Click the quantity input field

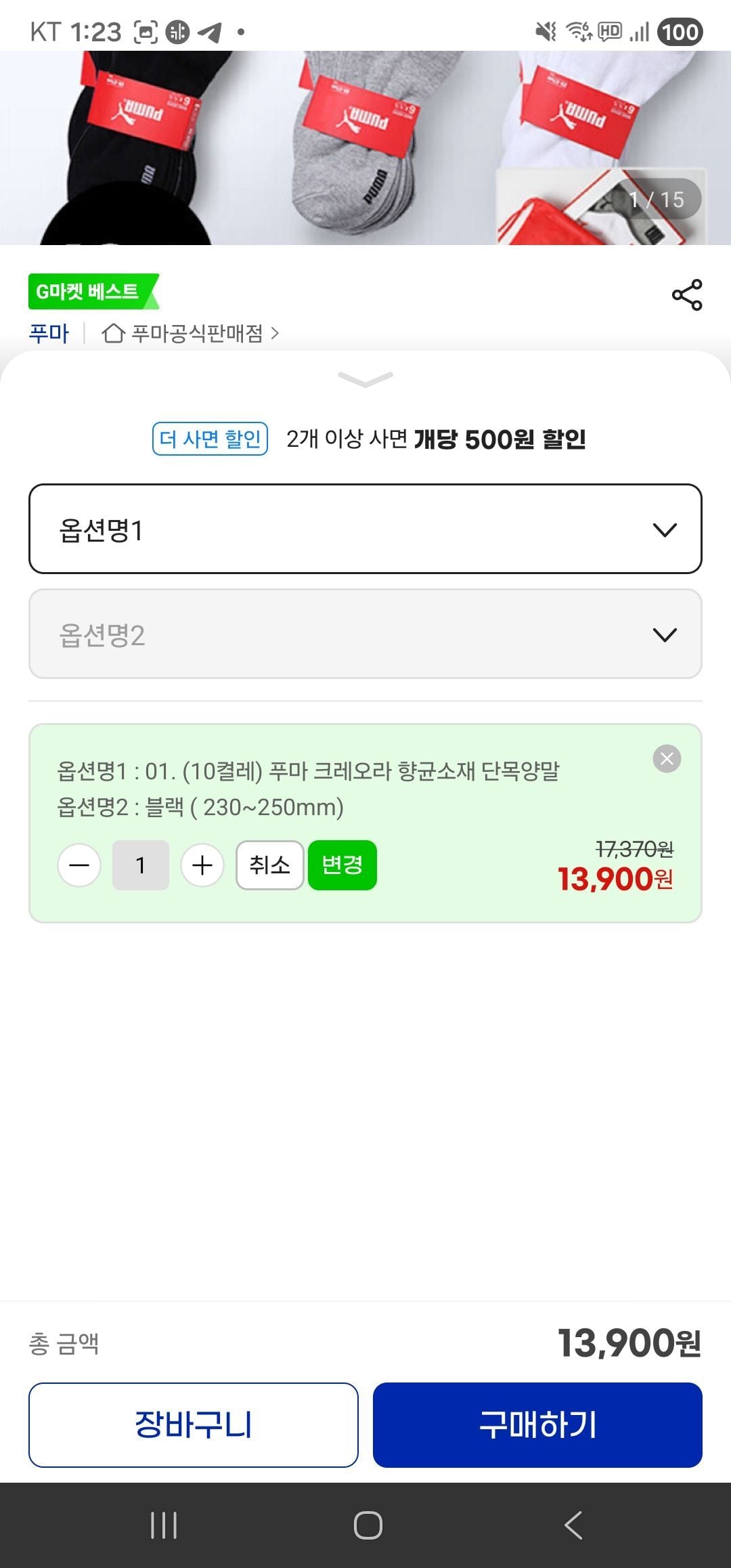point(141,865)
